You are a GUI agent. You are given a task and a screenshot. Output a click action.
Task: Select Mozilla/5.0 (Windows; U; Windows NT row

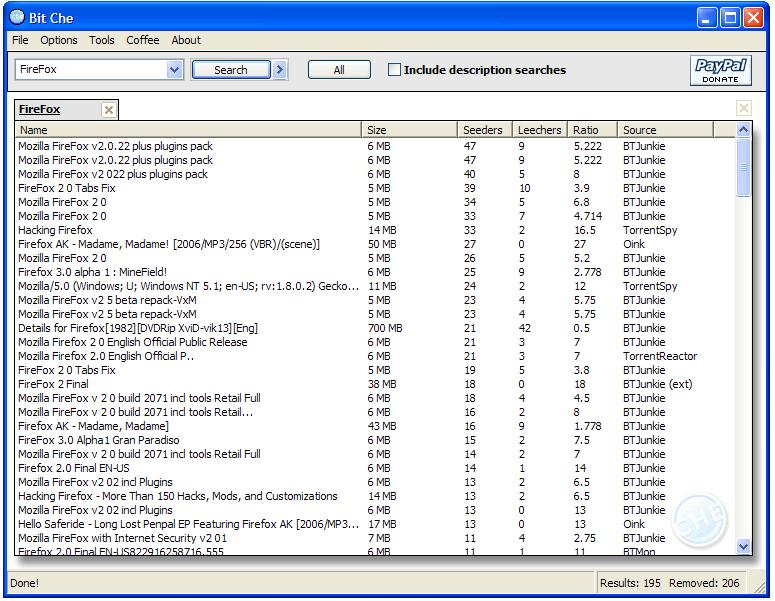375,286
